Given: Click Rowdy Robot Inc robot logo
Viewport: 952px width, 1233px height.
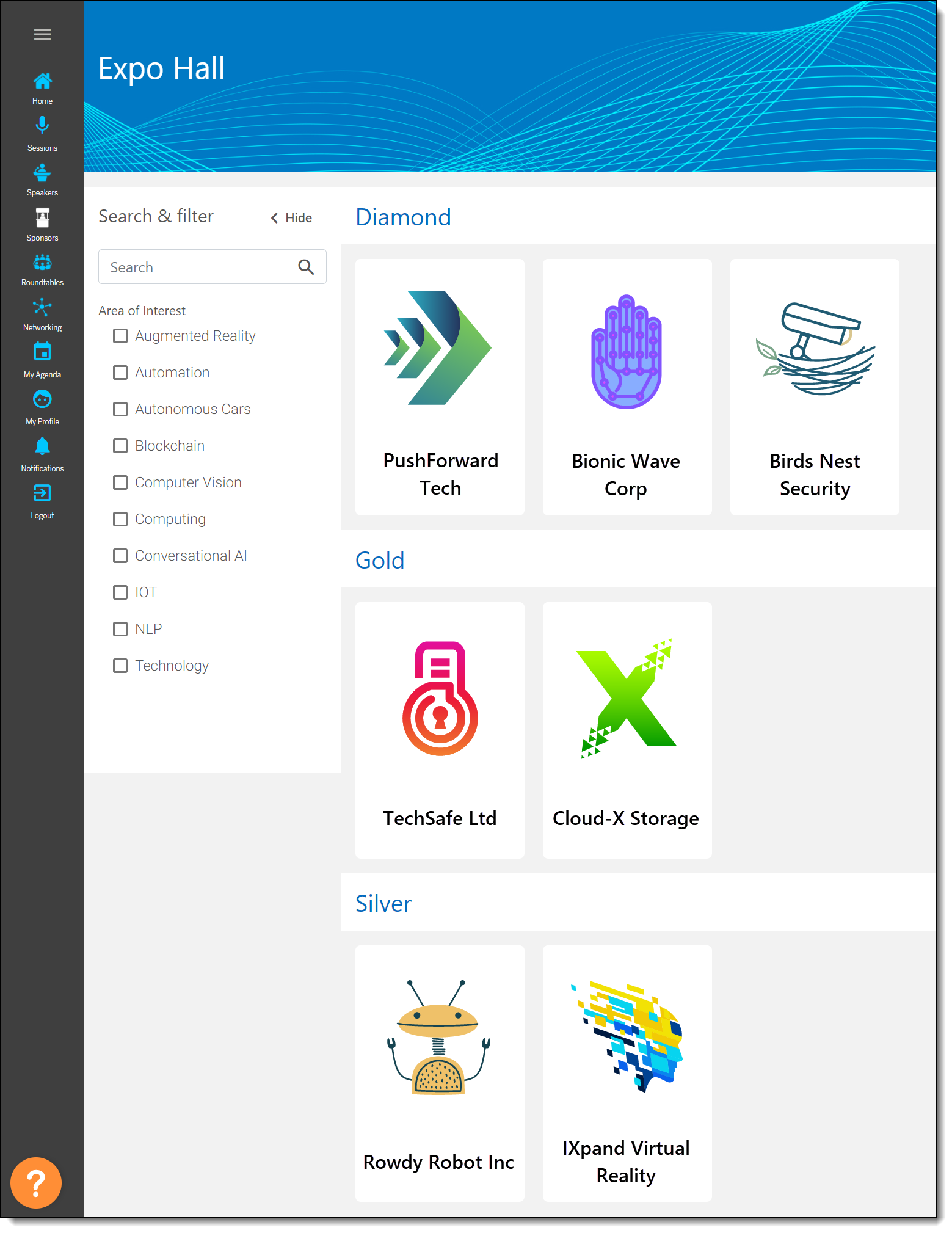Looking at the screenshot, I should pyautogui.click(x=438, y=1036).
